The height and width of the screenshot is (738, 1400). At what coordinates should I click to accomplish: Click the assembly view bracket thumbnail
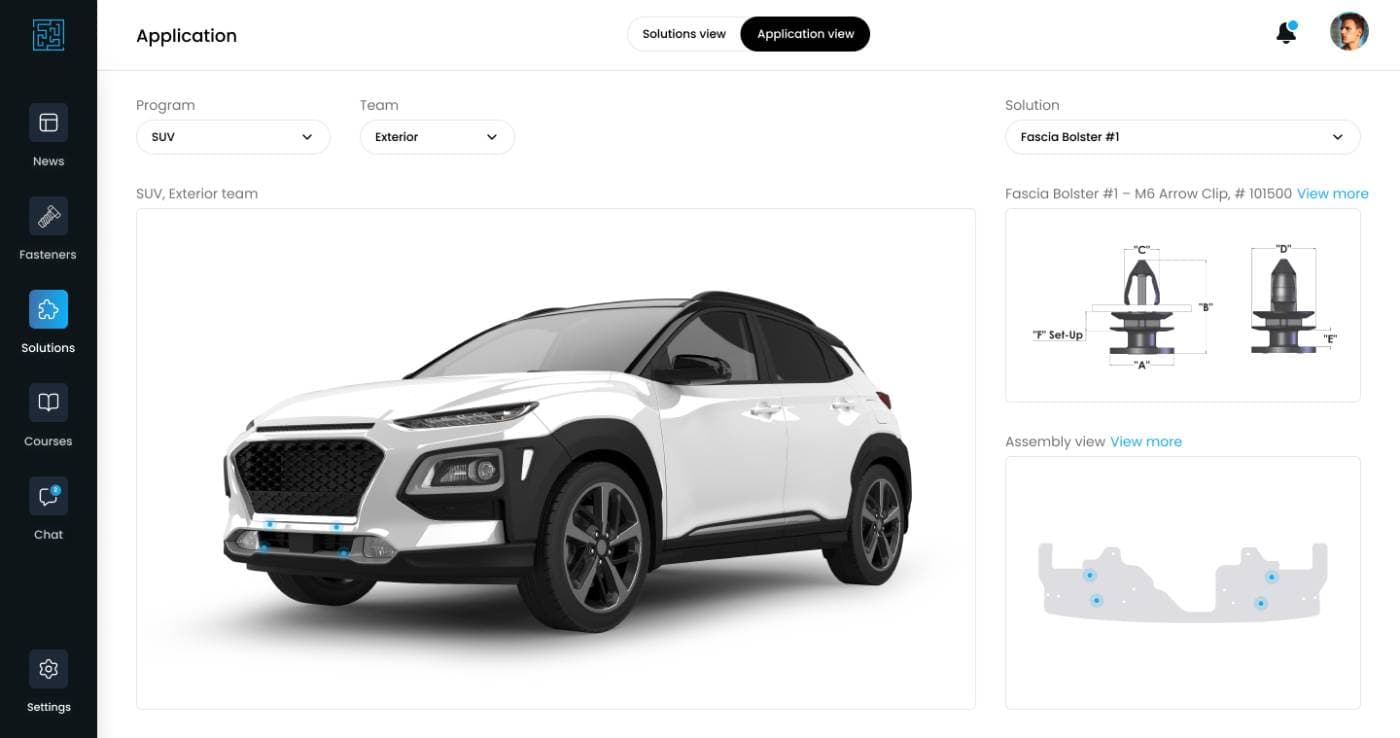(x=1182, y=583)
